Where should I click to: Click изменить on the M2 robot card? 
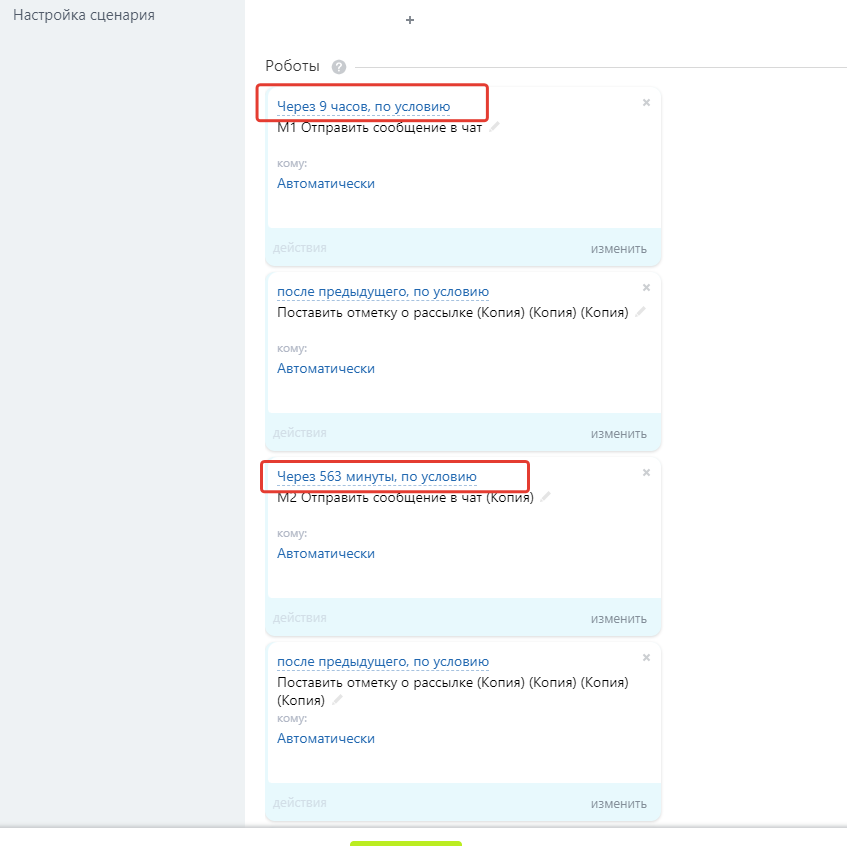618,619
